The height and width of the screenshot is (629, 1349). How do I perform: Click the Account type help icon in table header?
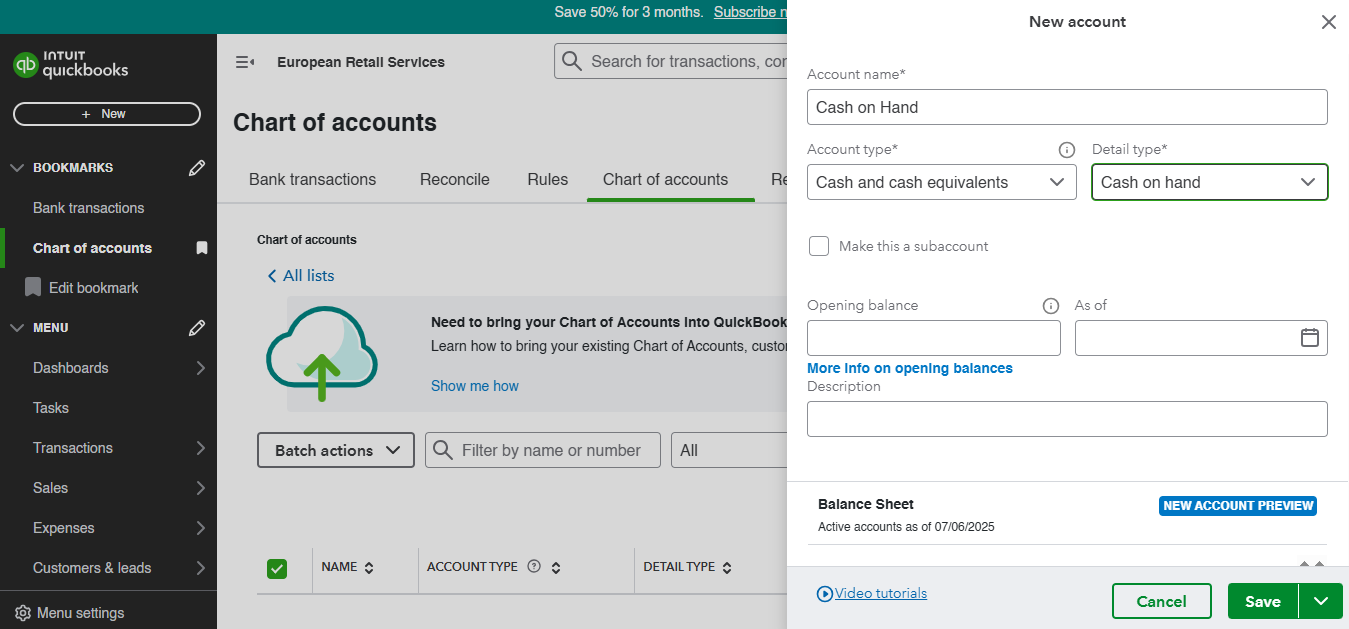[534, 566]
